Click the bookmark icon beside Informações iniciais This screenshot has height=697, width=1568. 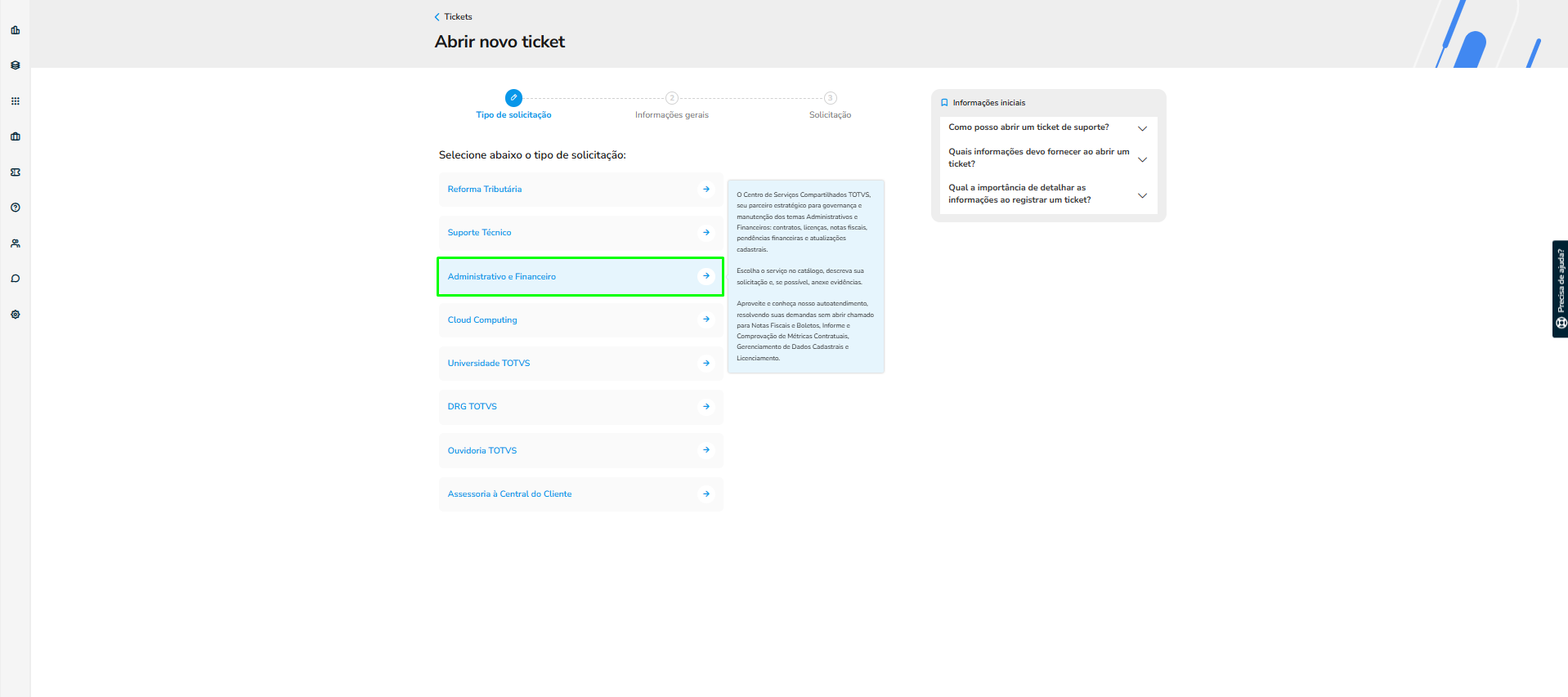944,103
